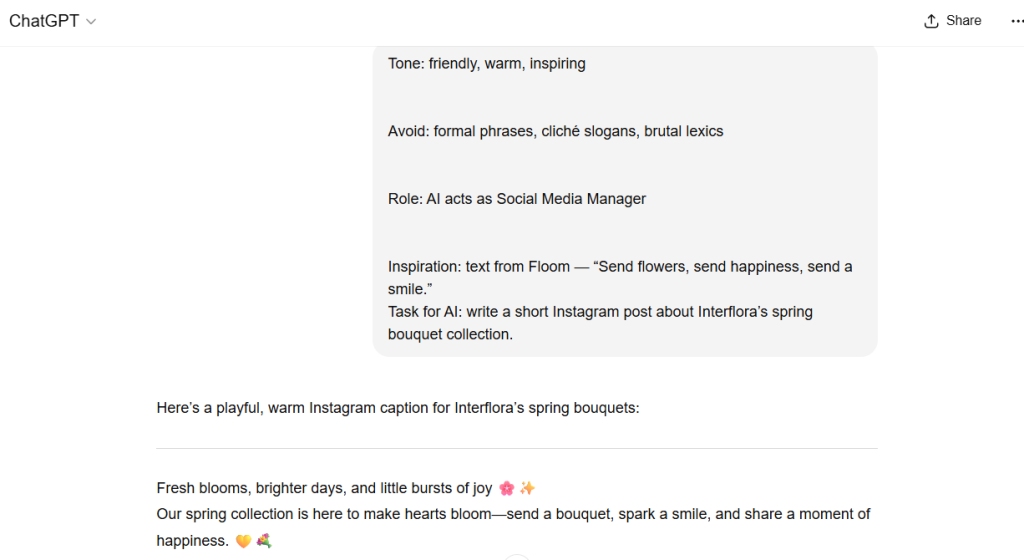
Task: Click the 'bouquet collection.' text in the prompt
Action: (450, 334)
